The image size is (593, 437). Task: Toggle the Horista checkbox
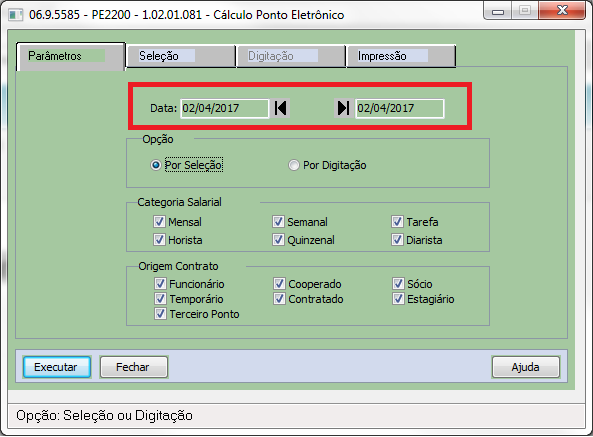pyautogui.click(x=159, y=240)
